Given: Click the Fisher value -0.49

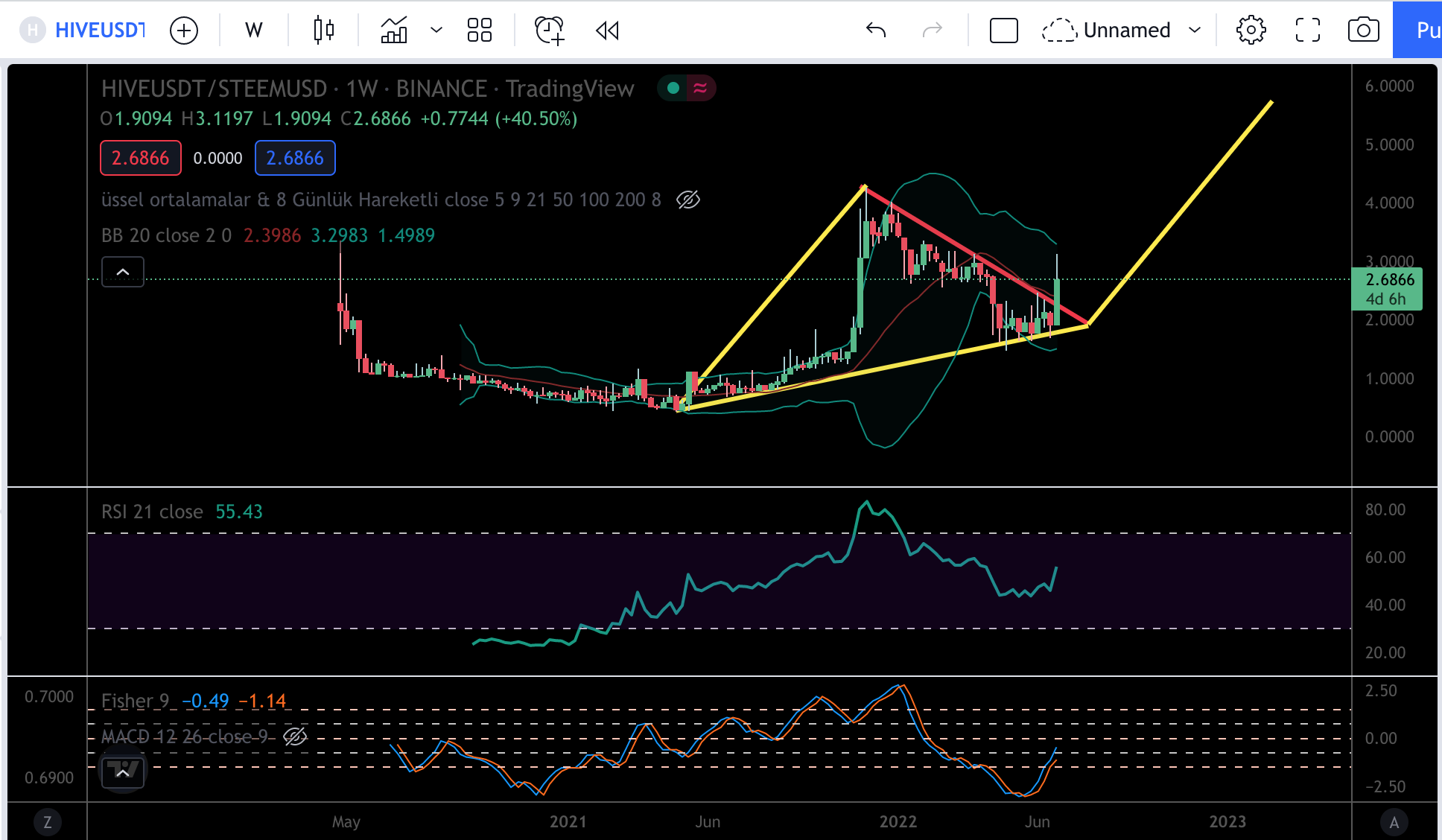Looking at the screenshot, I should click(x=206, y=701).
